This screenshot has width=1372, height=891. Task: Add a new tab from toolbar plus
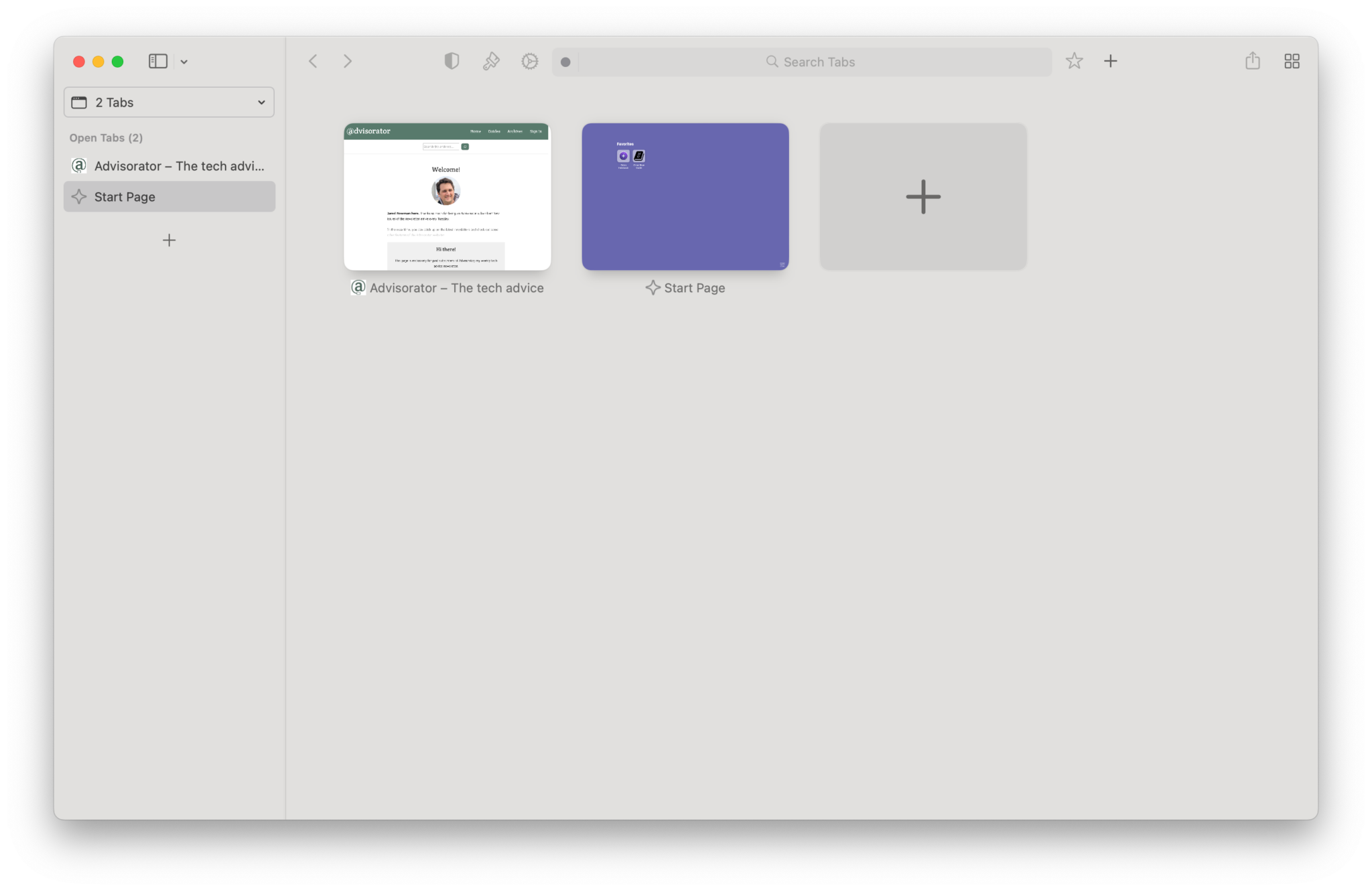tap(1110, 62)
